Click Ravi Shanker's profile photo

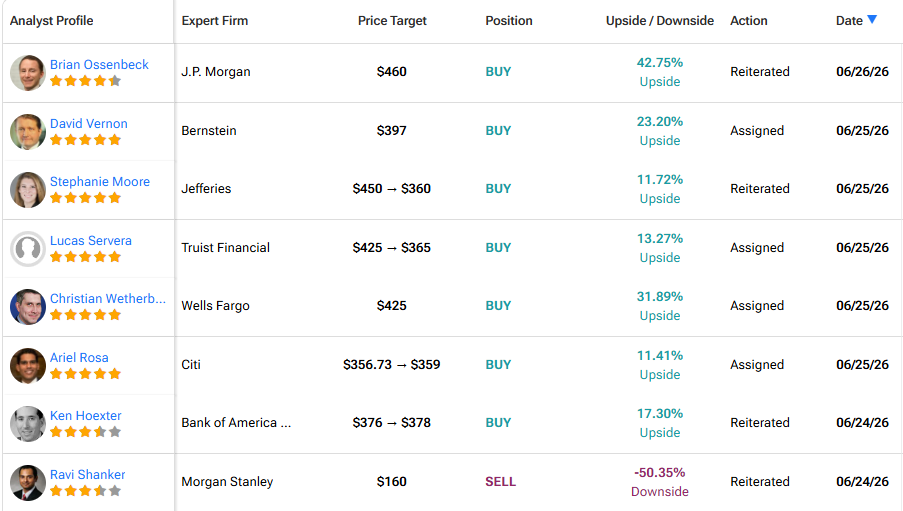28,482
